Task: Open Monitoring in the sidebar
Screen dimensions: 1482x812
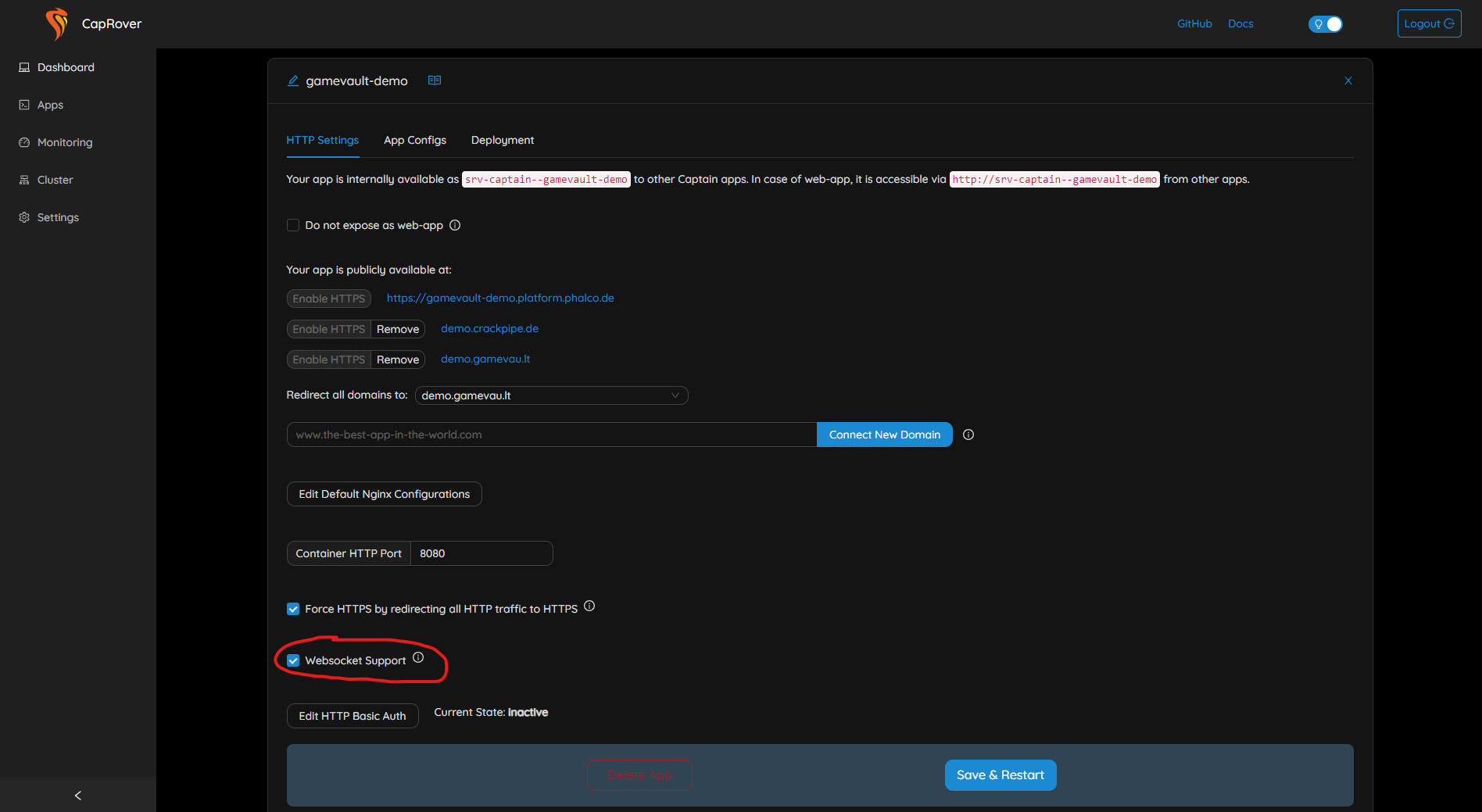Action: [65, 142]
